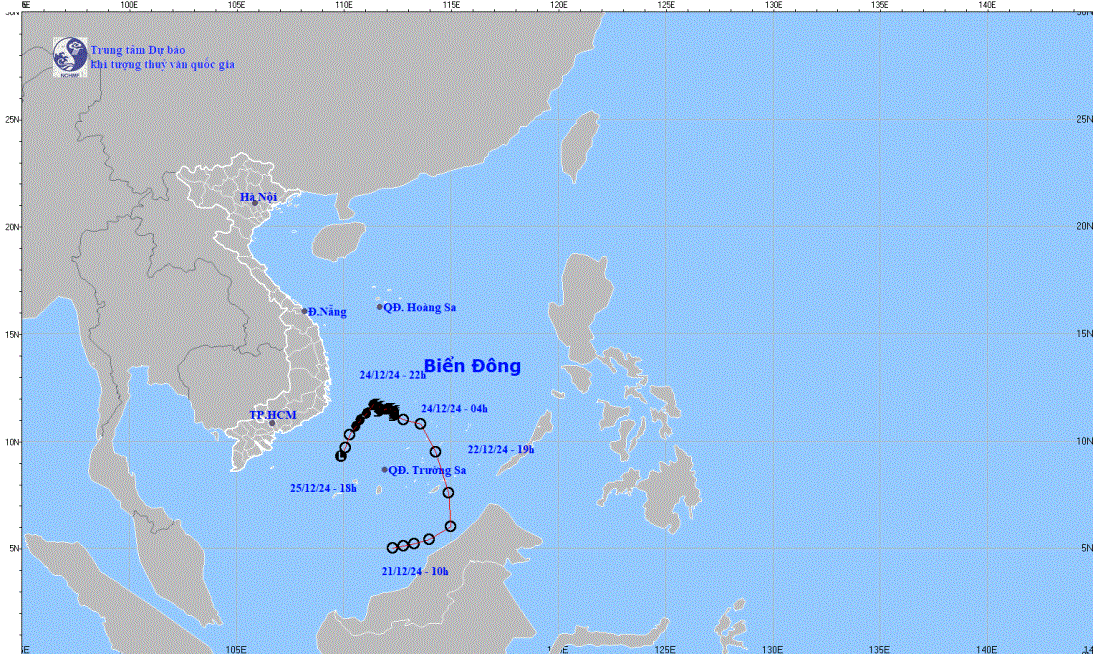Click the QĐ. Hoàng Sa label
The height and width of the screenshot is (655, 1096).
click(x=419, y=308)
